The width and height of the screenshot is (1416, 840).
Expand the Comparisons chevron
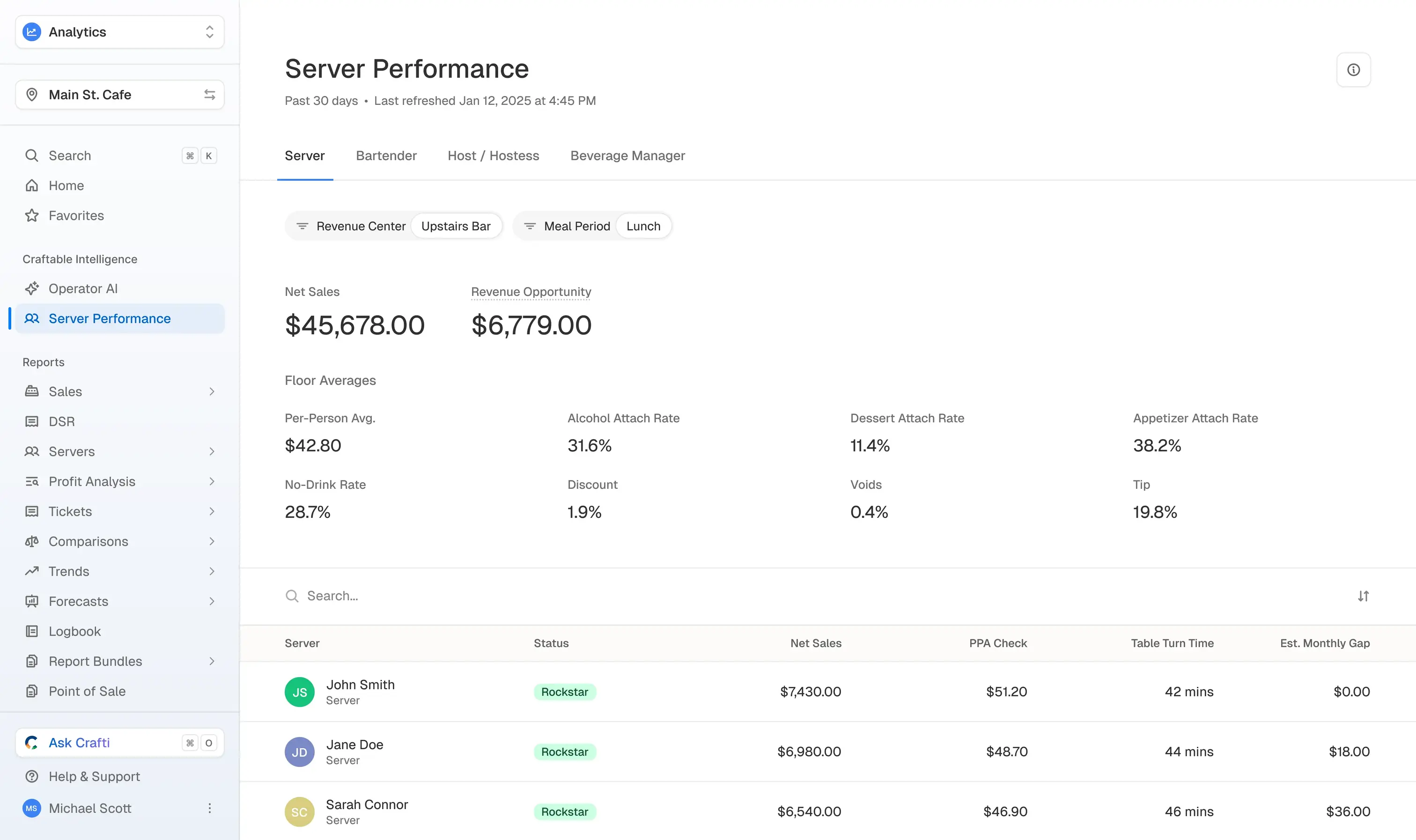212,542
